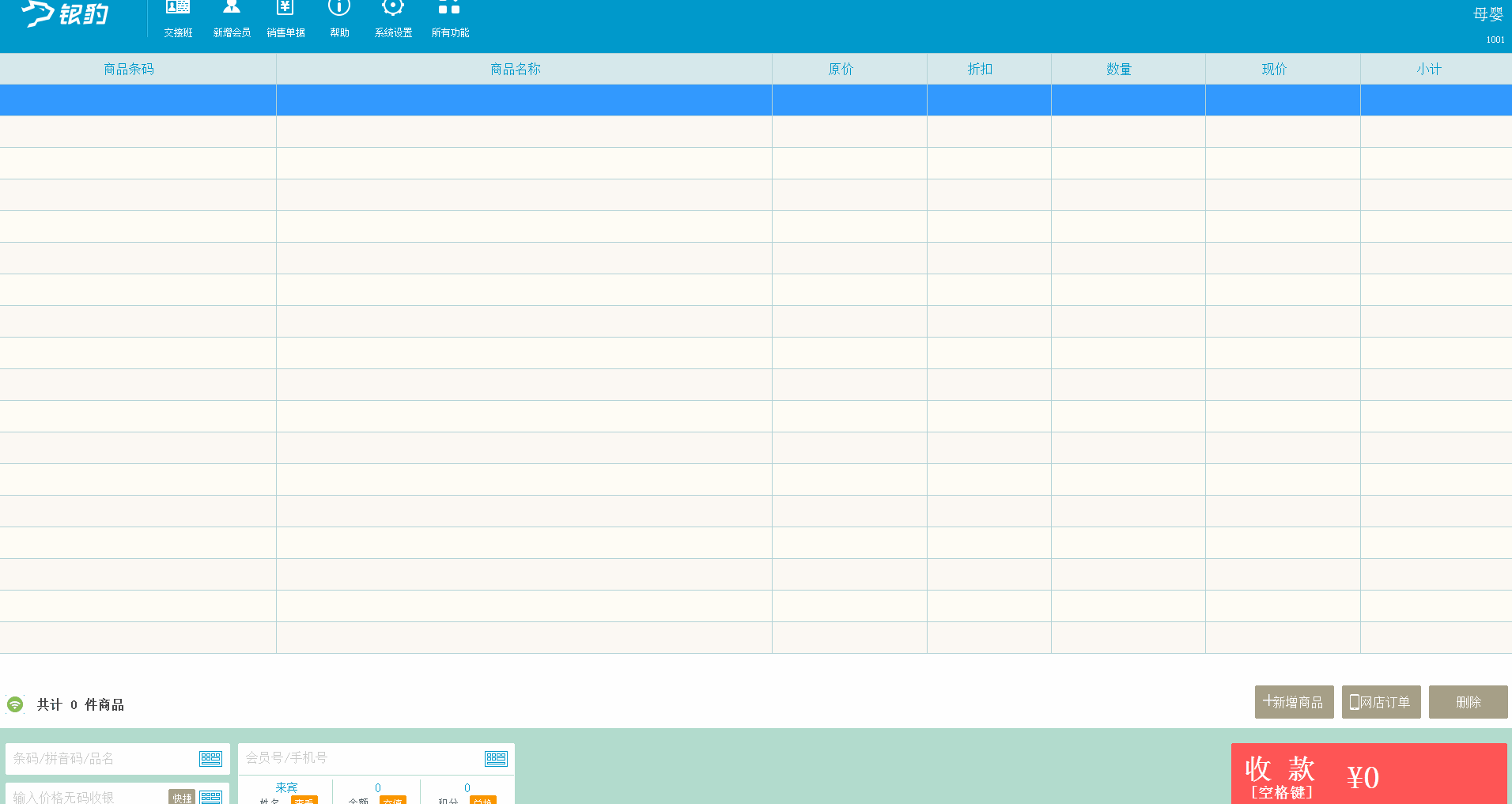Screen dimensions: 1512x804
Task: Click the 新增商品 add product button
Action: 1294,702
